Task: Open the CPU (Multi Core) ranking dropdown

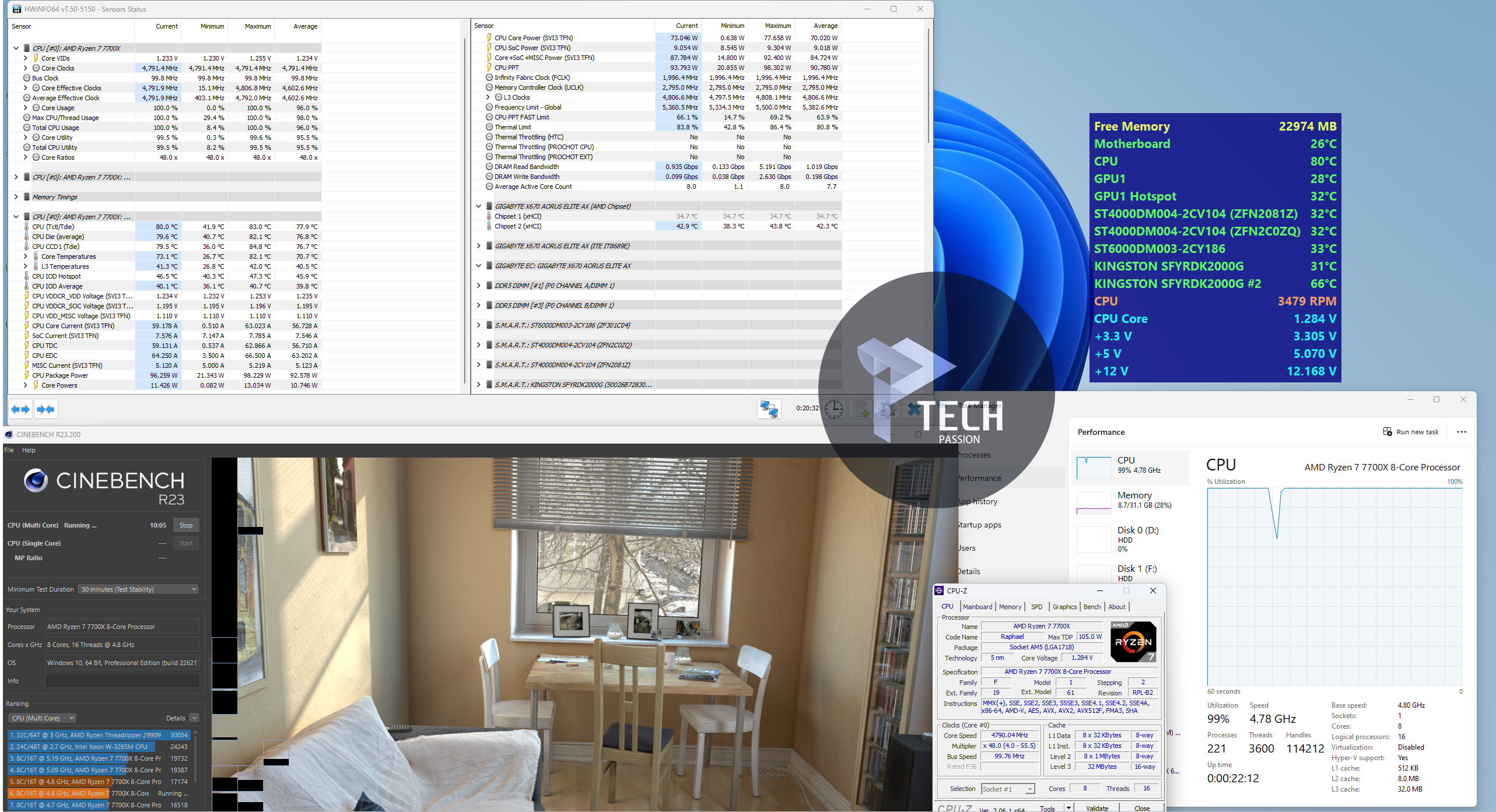Action: tap(43, 718)
